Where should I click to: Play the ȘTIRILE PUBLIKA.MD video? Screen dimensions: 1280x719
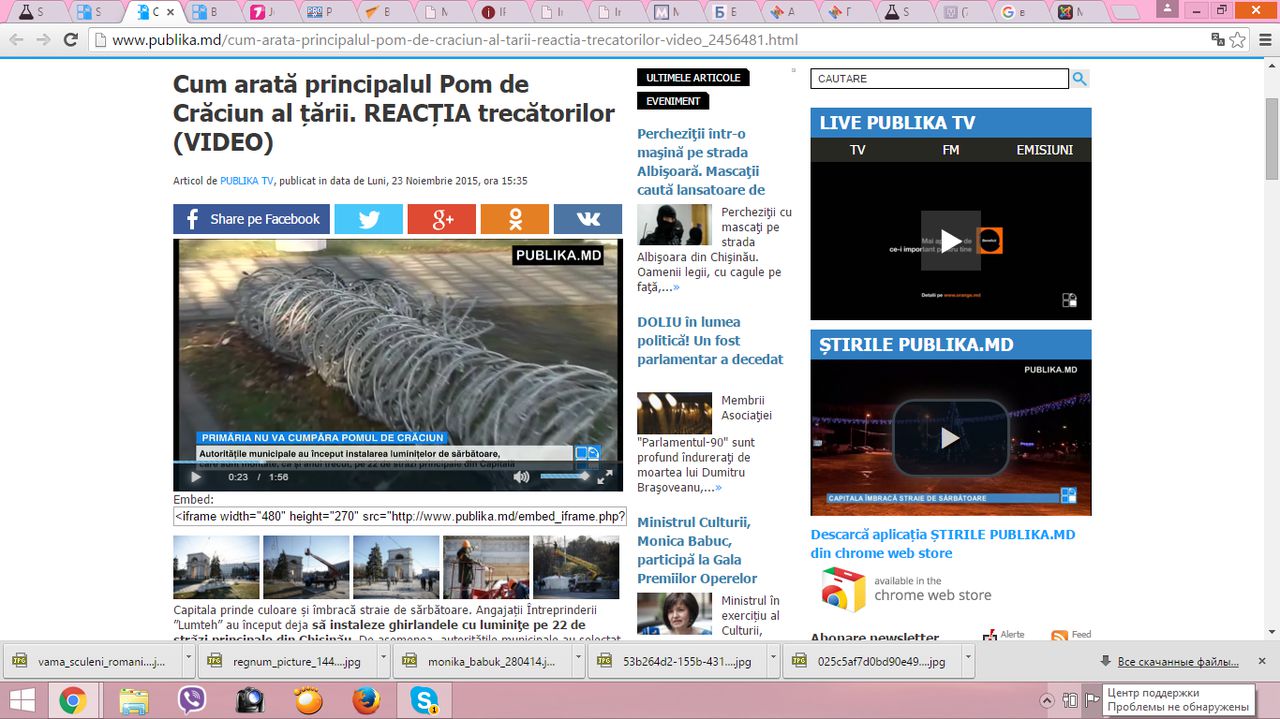pos(950,437)
